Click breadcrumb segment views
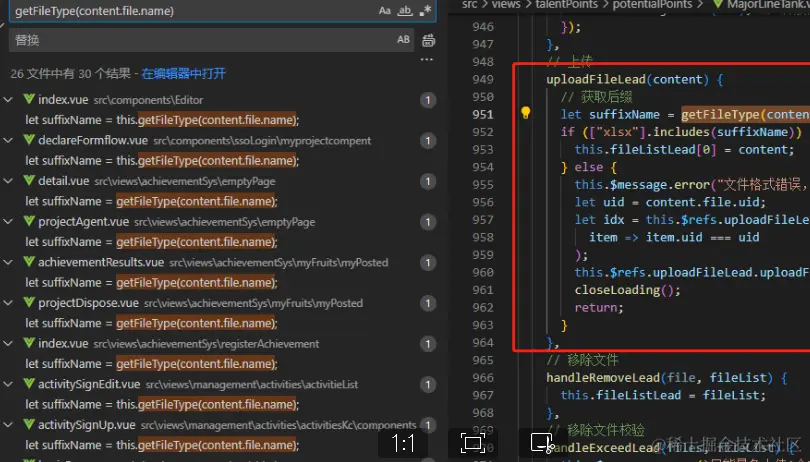Image resolution: width=810 pixels, height=462 pixels. pyautogui.click(x=506, y=4)
